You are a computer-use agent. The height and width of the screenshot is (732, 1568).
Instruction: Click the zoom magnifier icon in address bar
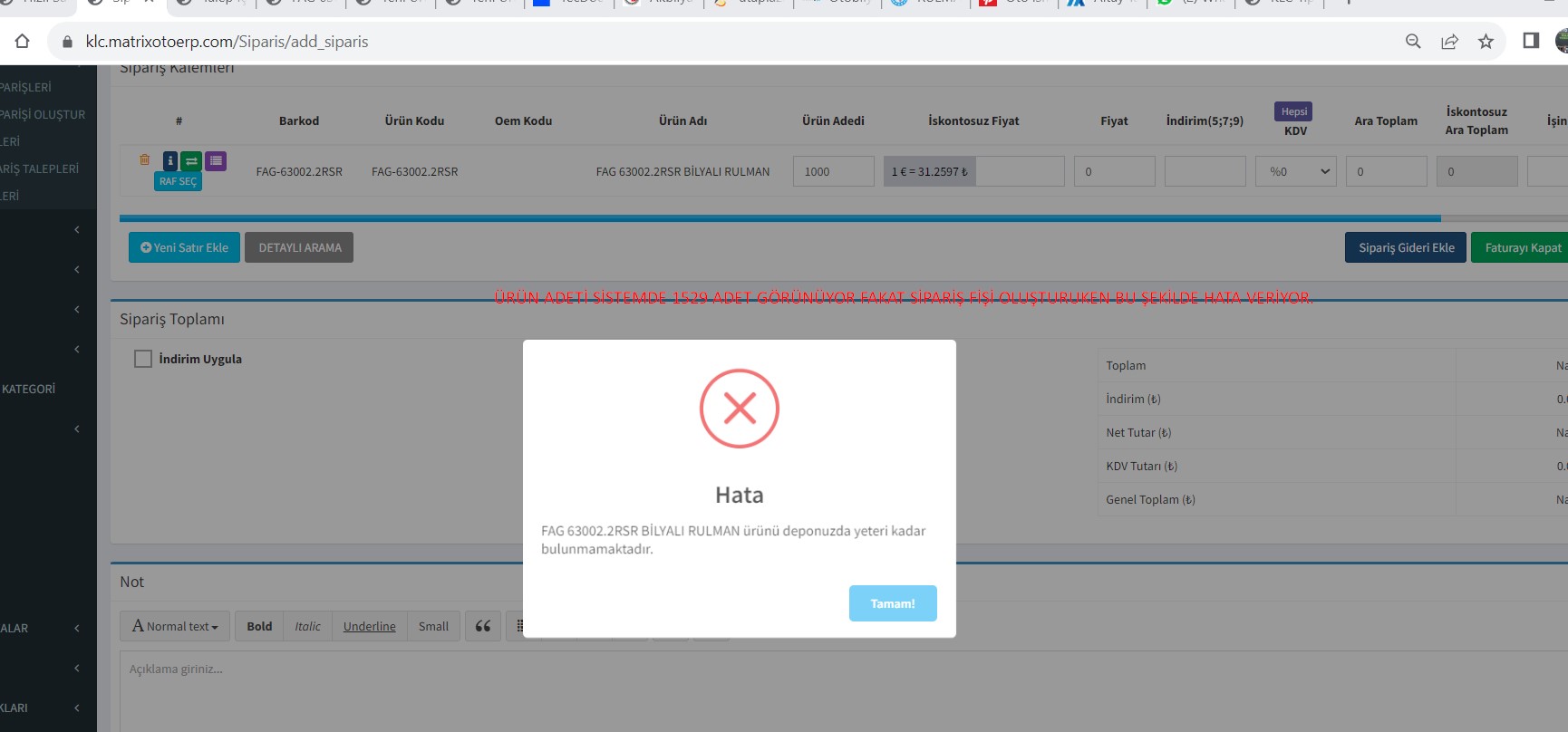tap(1413, 42)
